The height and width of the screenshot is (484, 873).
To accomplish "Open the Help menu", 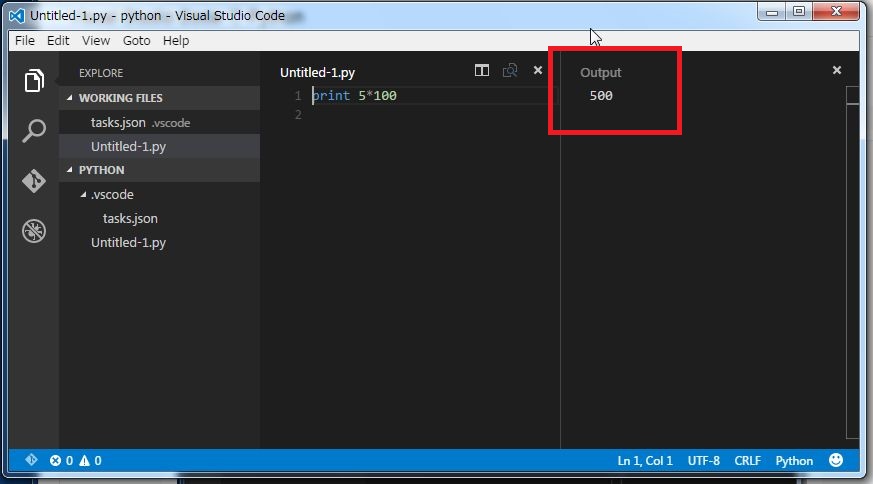I will 176,41.
